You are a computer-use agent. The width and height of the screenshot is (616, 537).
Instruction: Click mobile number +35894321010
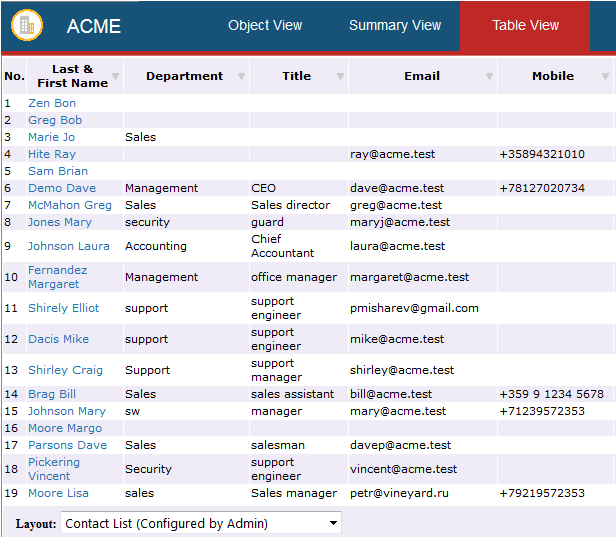tap(542, 154)
